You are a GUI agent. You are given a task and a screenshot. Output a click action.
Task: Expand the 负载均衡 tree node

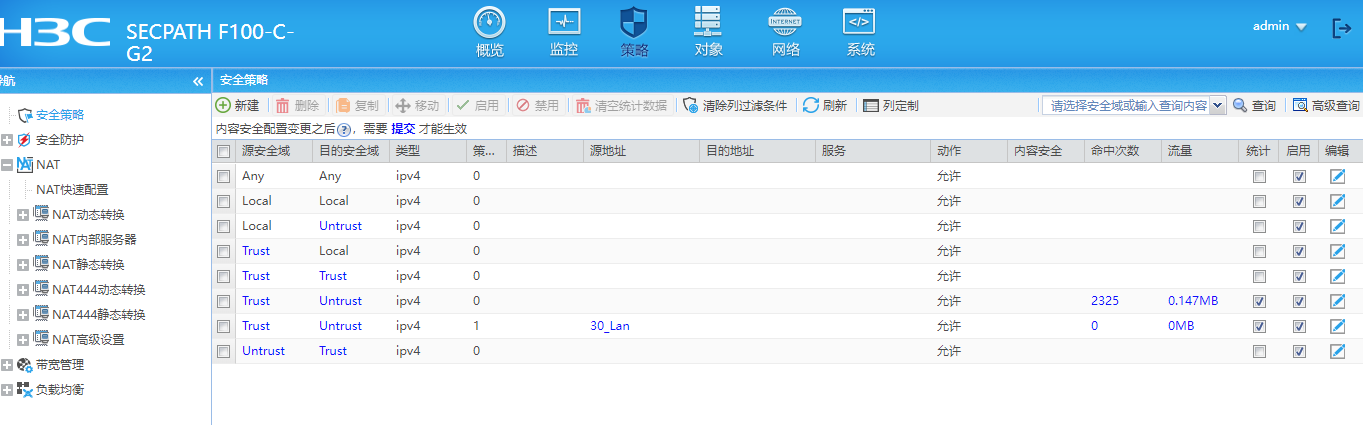[x=7, y=390]
